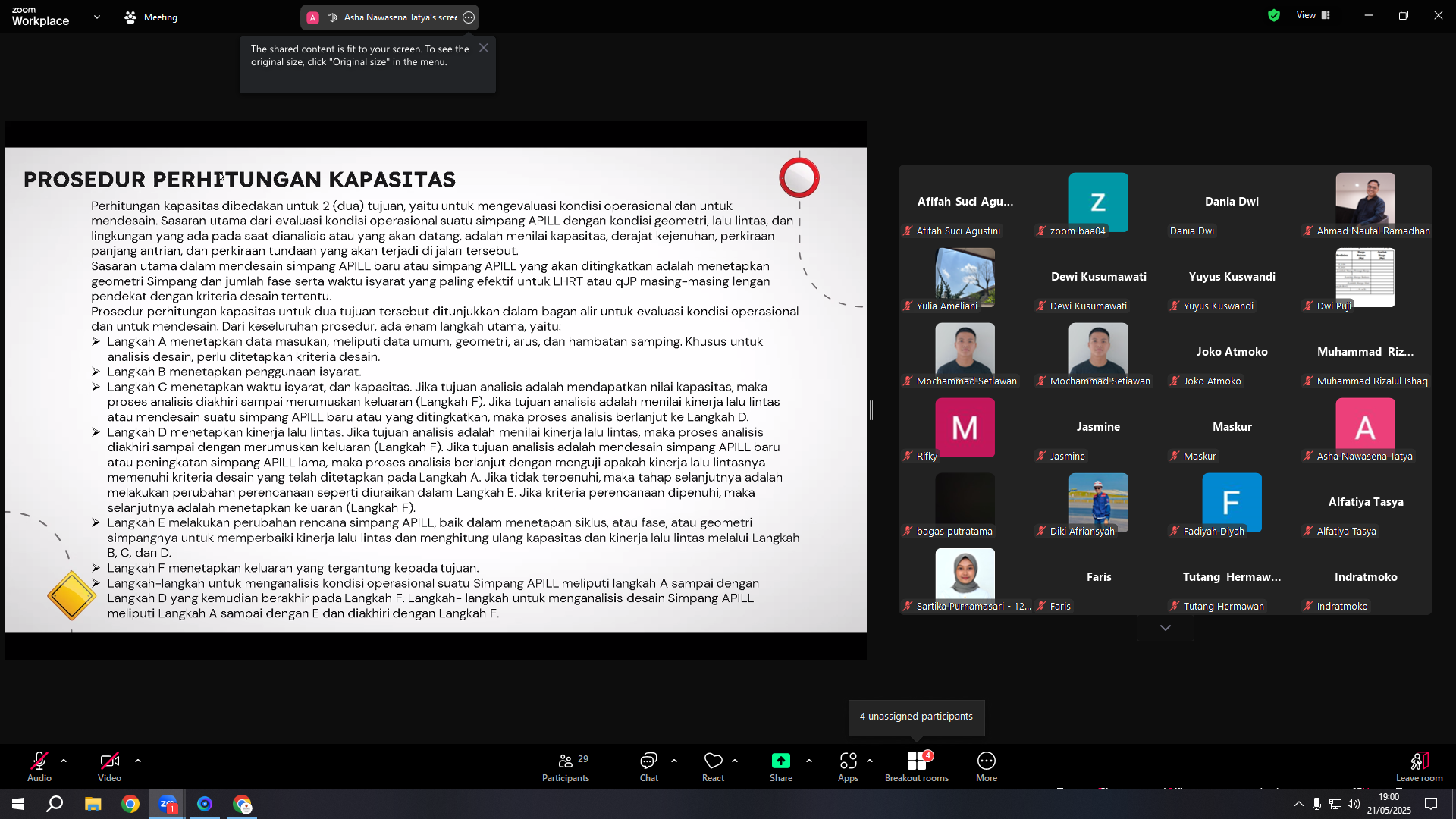Click Leave room

[x=1420, y=767]
